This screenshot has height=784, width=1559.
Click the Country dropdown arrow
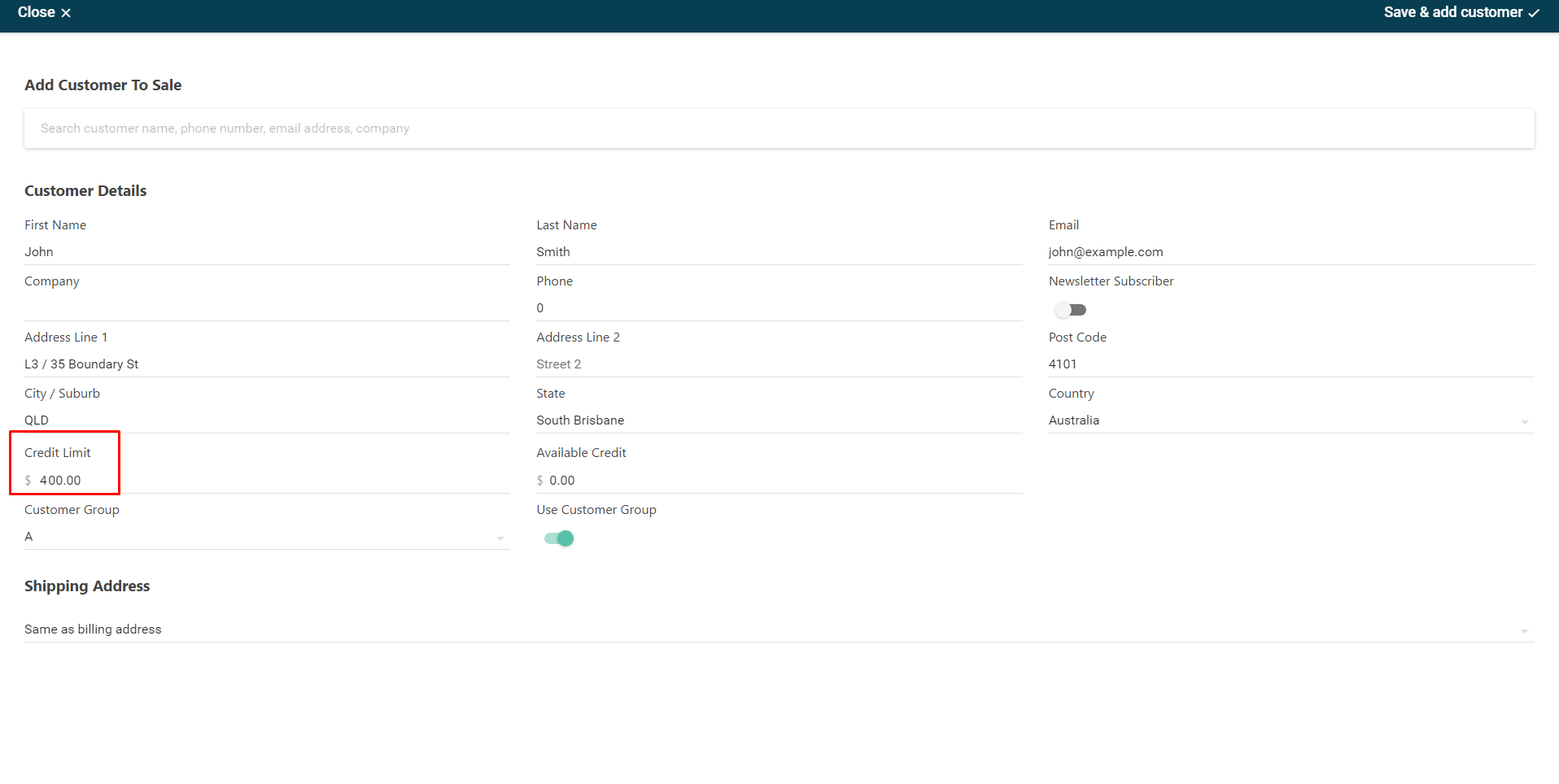coord(1524,422)
